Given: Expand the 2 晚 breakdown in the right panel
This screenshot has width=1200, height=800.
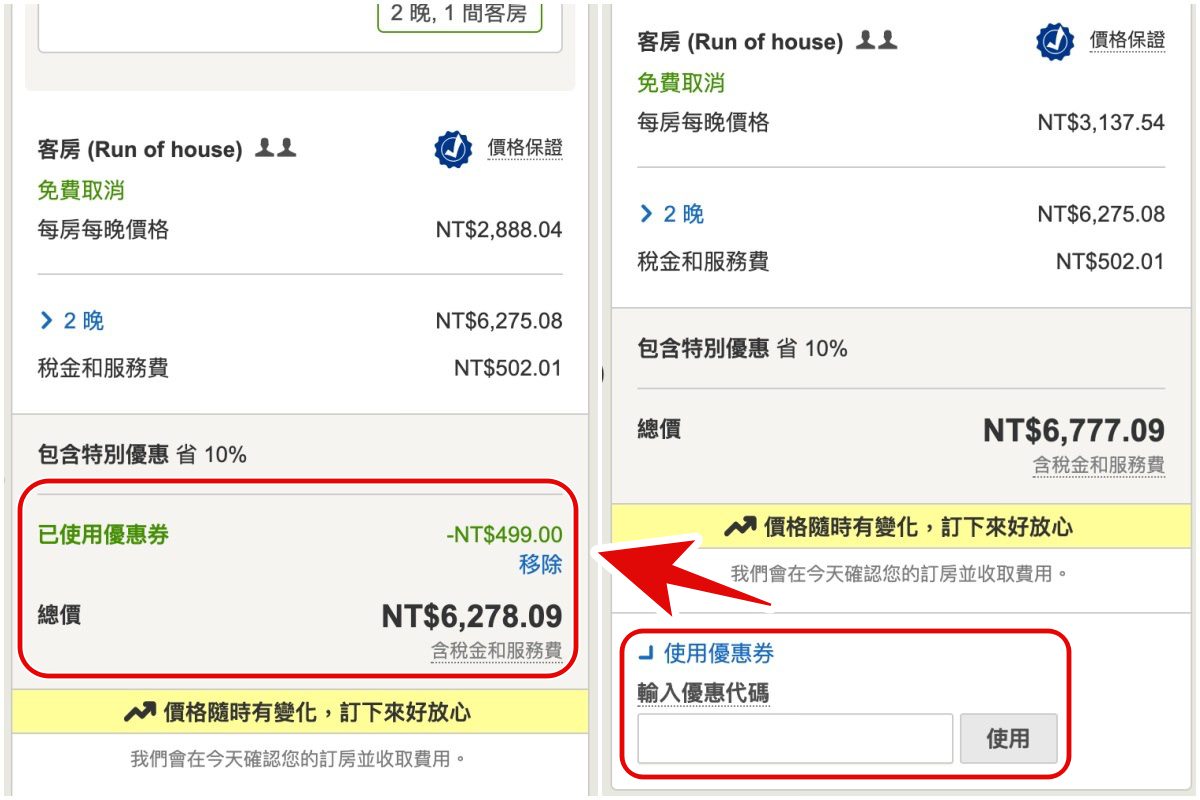Looking at the screenshot, I should tap(671, 214).
